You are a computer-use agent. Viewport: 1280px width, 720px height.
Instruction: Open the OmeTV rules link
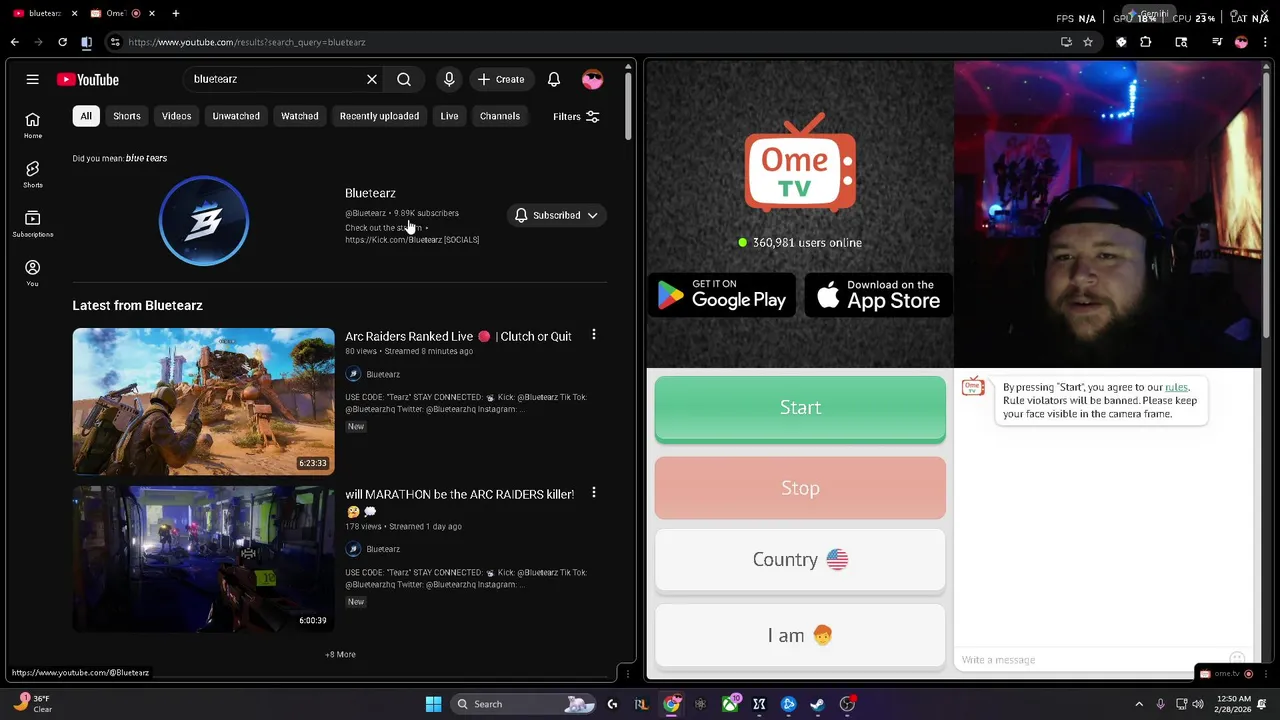[x=1176, y=387]
